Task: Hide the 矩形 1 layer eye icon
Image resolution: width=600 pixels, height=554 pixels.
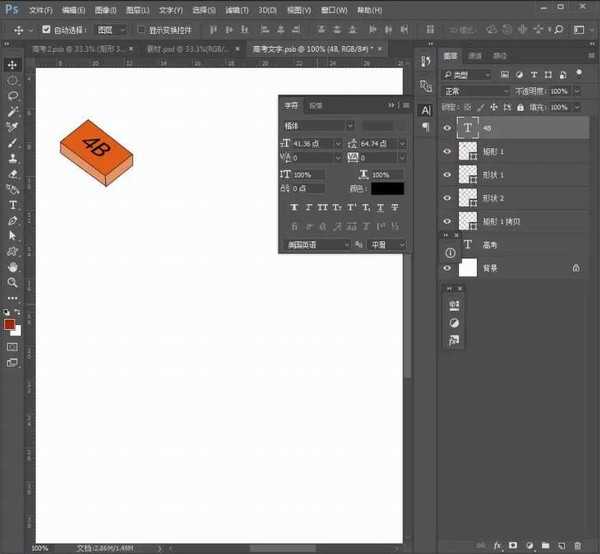Action: tap(447, 151)
